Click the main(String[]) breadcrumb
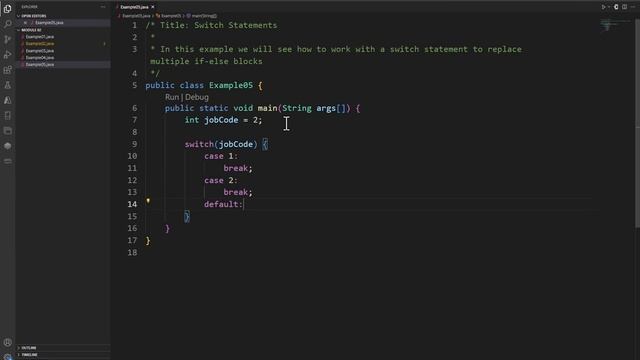 click(203, 16)
